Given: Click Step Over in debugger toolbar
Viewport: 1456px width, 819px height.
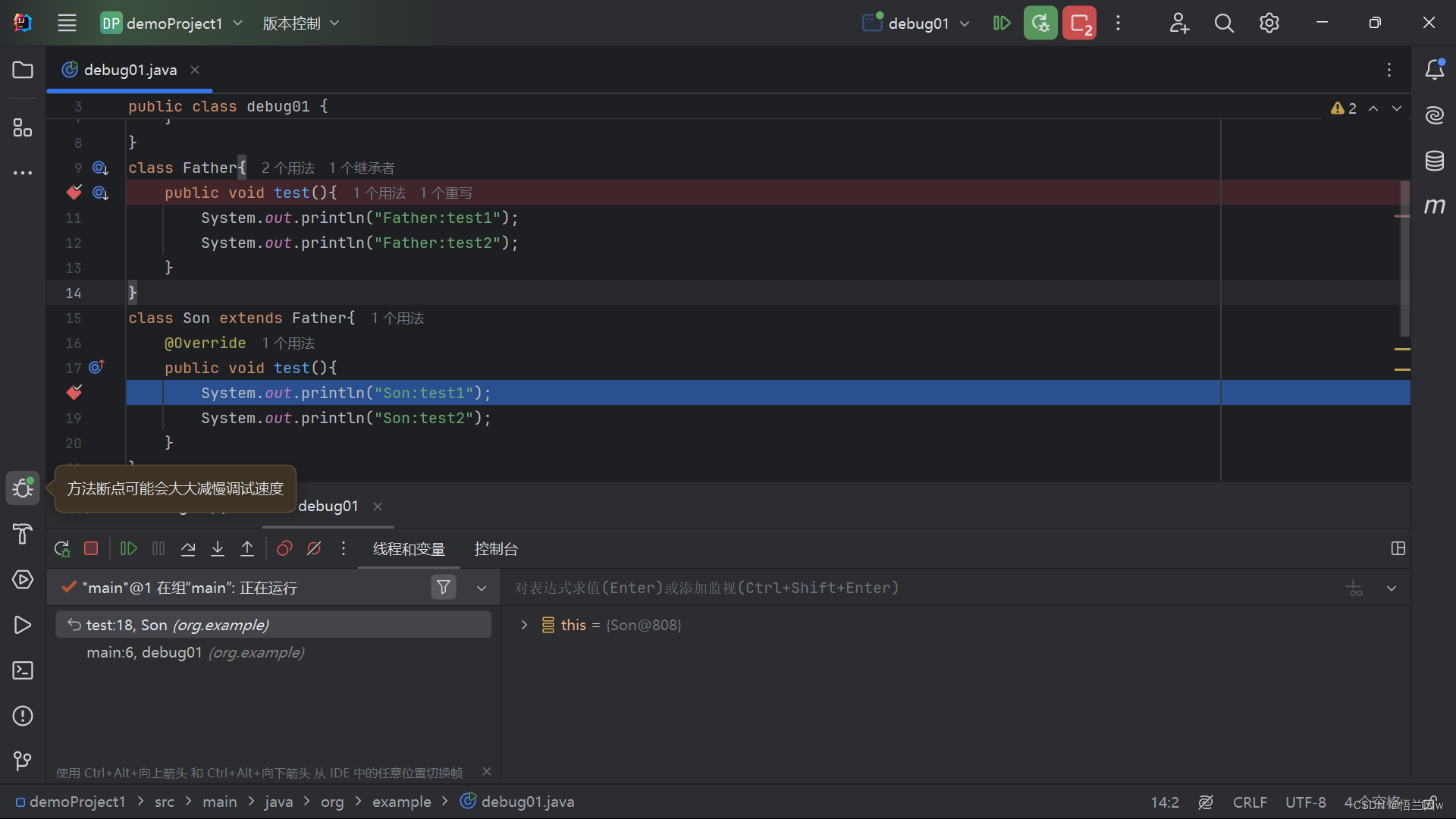Looking at the screenshot, I should [x=188, y=548].
